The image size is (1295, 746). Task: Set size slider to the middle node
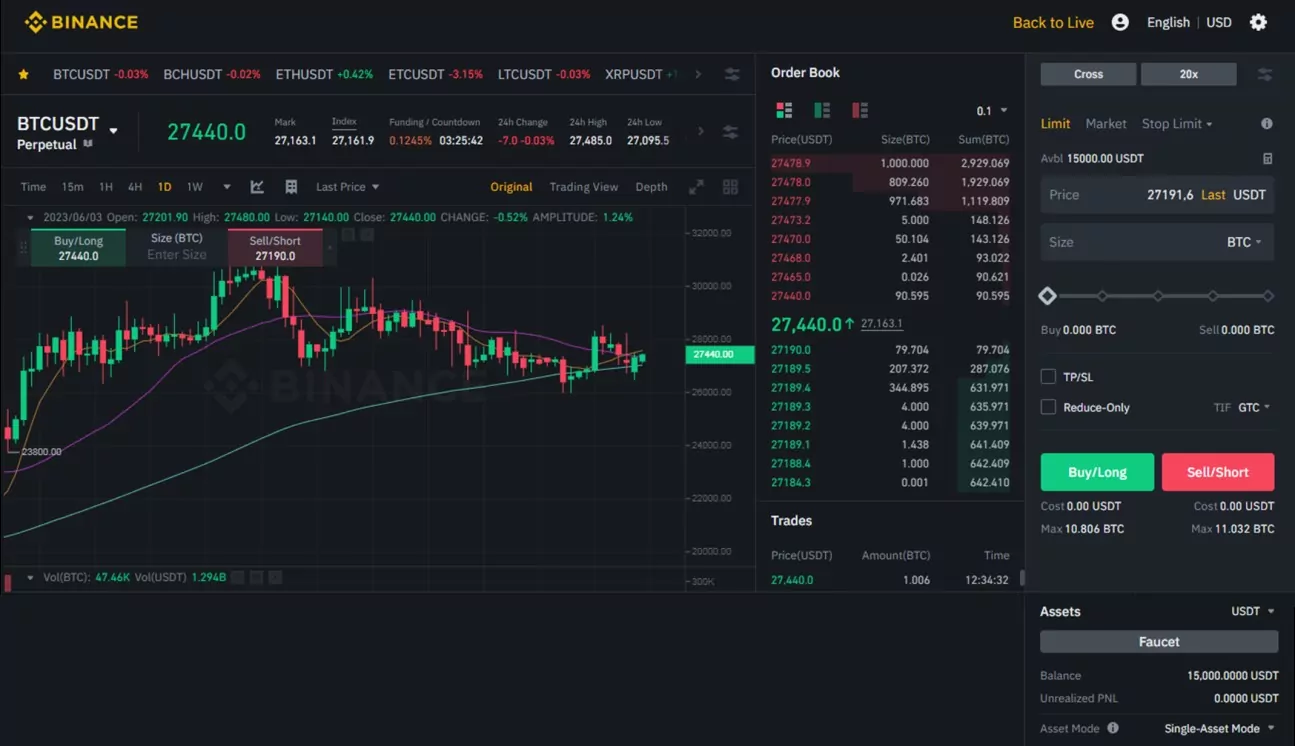pyautogui.click(x=1158, y=296)
